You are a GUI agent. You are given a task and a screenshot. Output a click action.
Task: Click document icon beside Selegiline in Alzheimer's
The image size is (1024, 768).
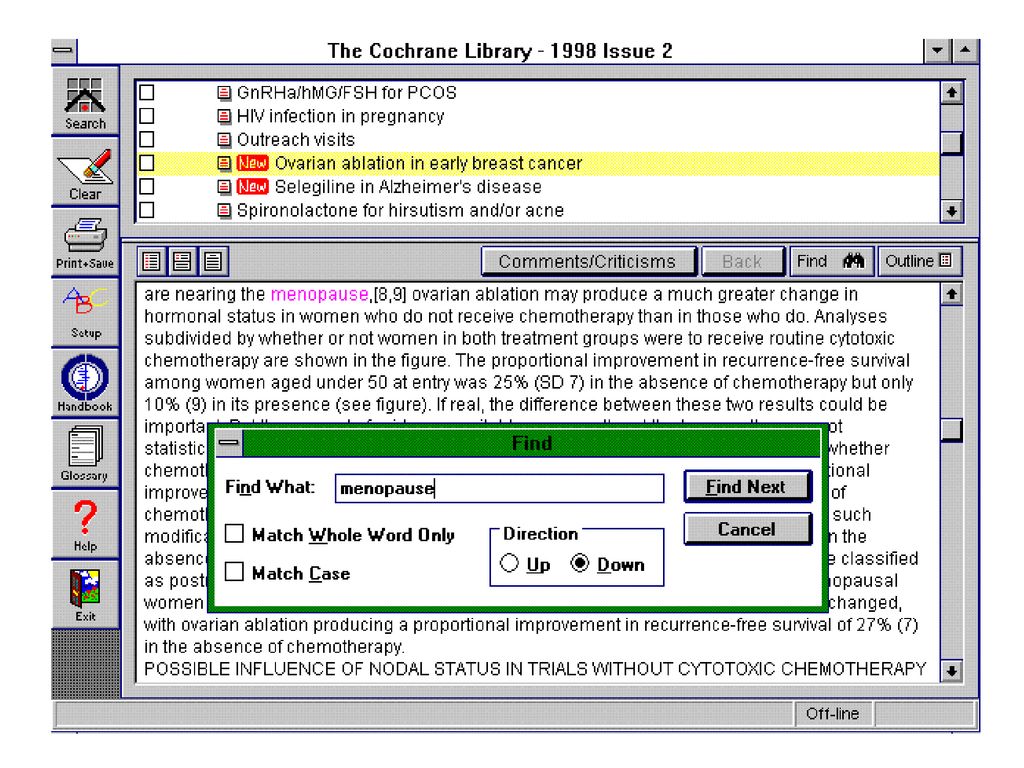coord(224,187)
